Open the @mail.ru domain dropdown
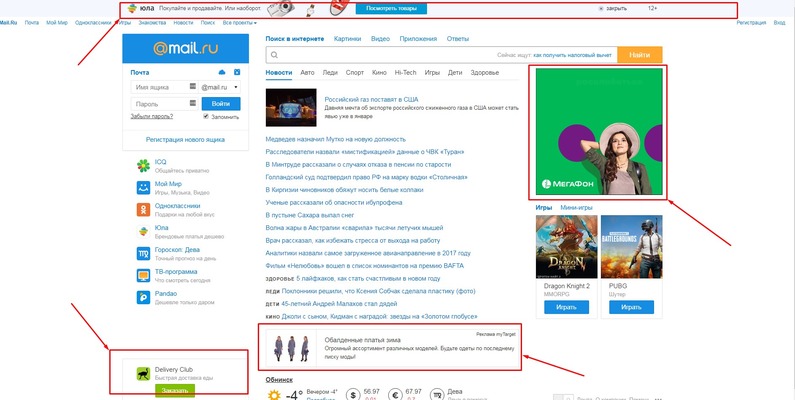 tap(220, 88)
